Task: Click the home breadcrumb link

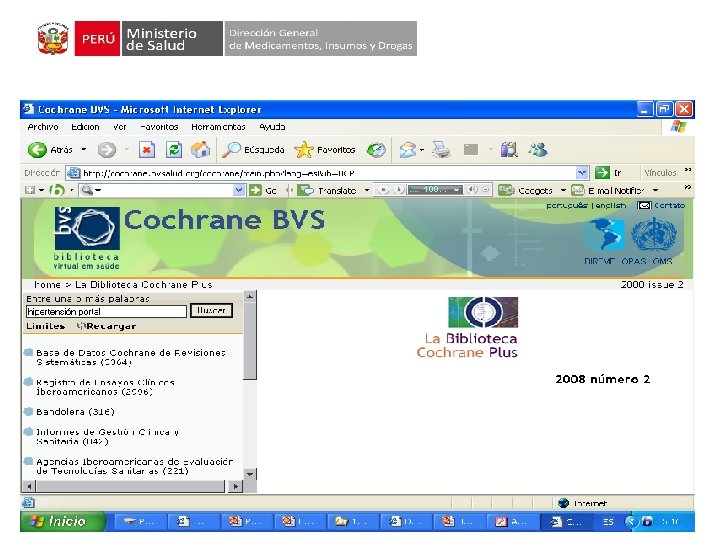Action: (47, 285)
